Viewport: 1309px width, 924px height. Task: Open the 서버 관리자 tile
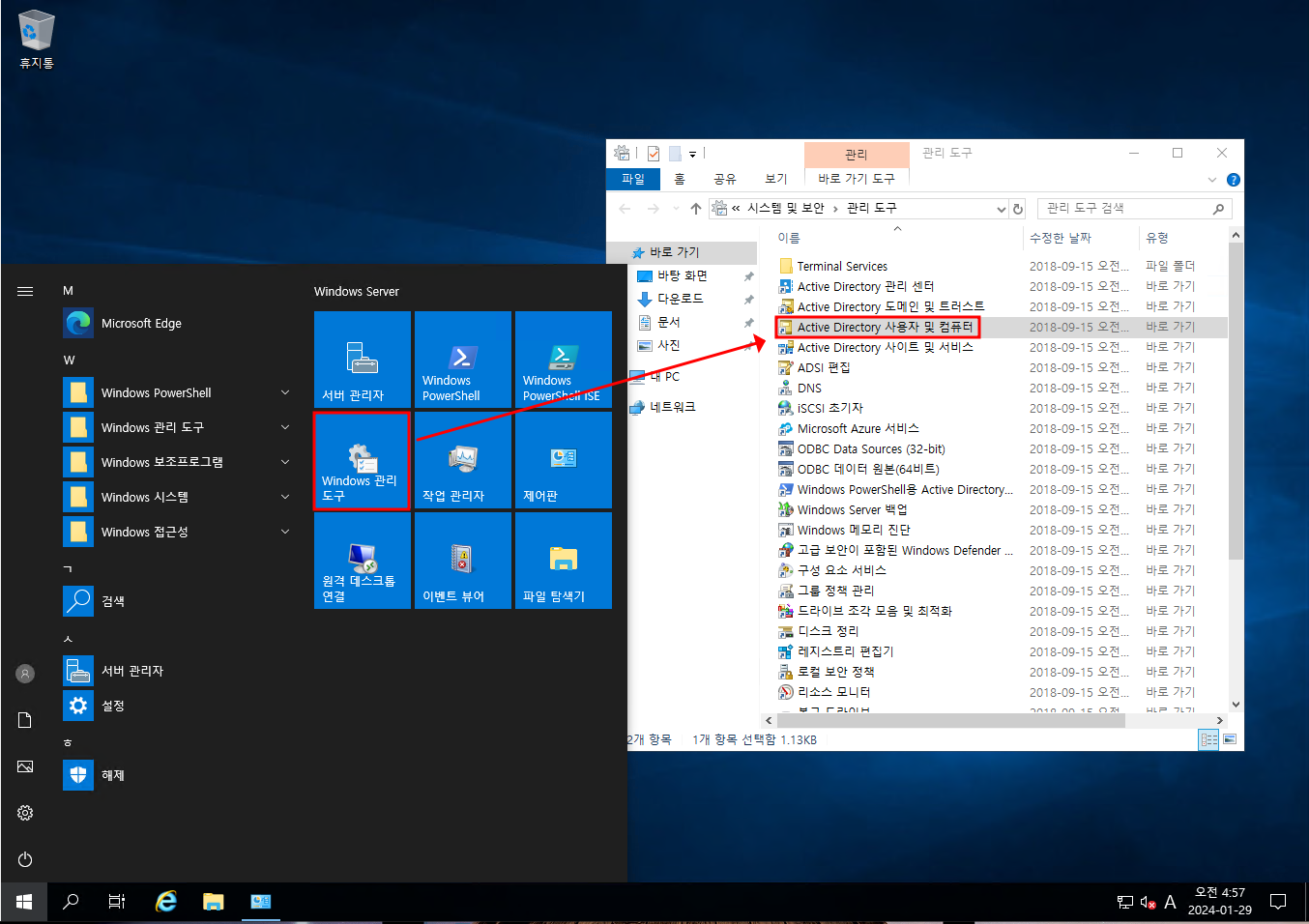pyautogui.click(x=363, y=359)
